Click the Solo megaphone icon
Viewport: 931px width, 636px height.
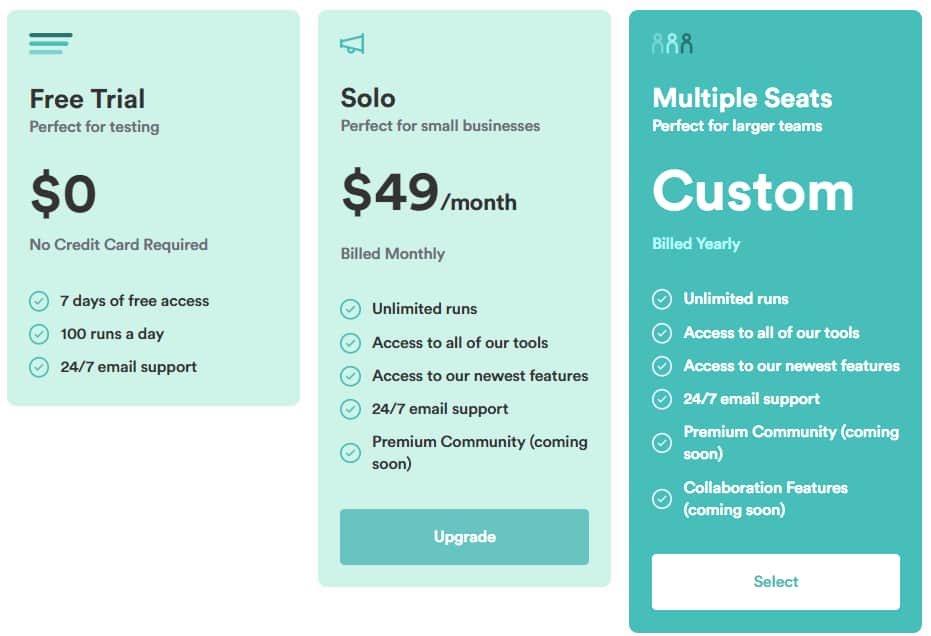[352, 43]
